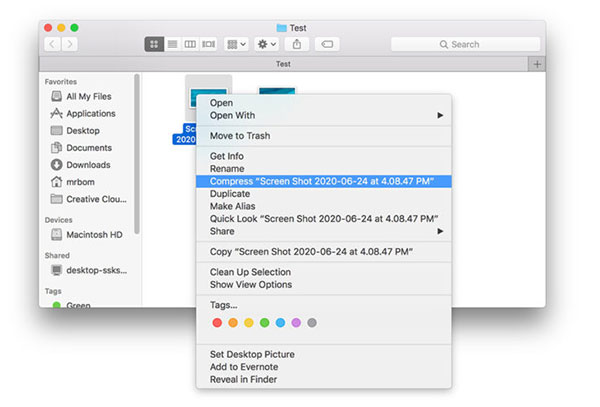
Task: Expand the Share submenu
Action: 324,231
